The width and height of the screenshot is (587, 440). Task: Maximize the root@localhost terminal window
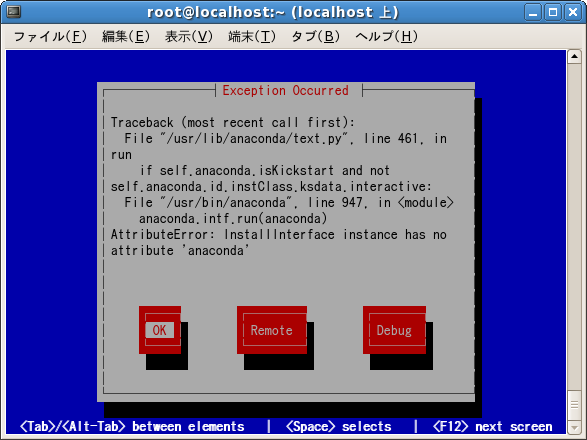tap(553, 12)
